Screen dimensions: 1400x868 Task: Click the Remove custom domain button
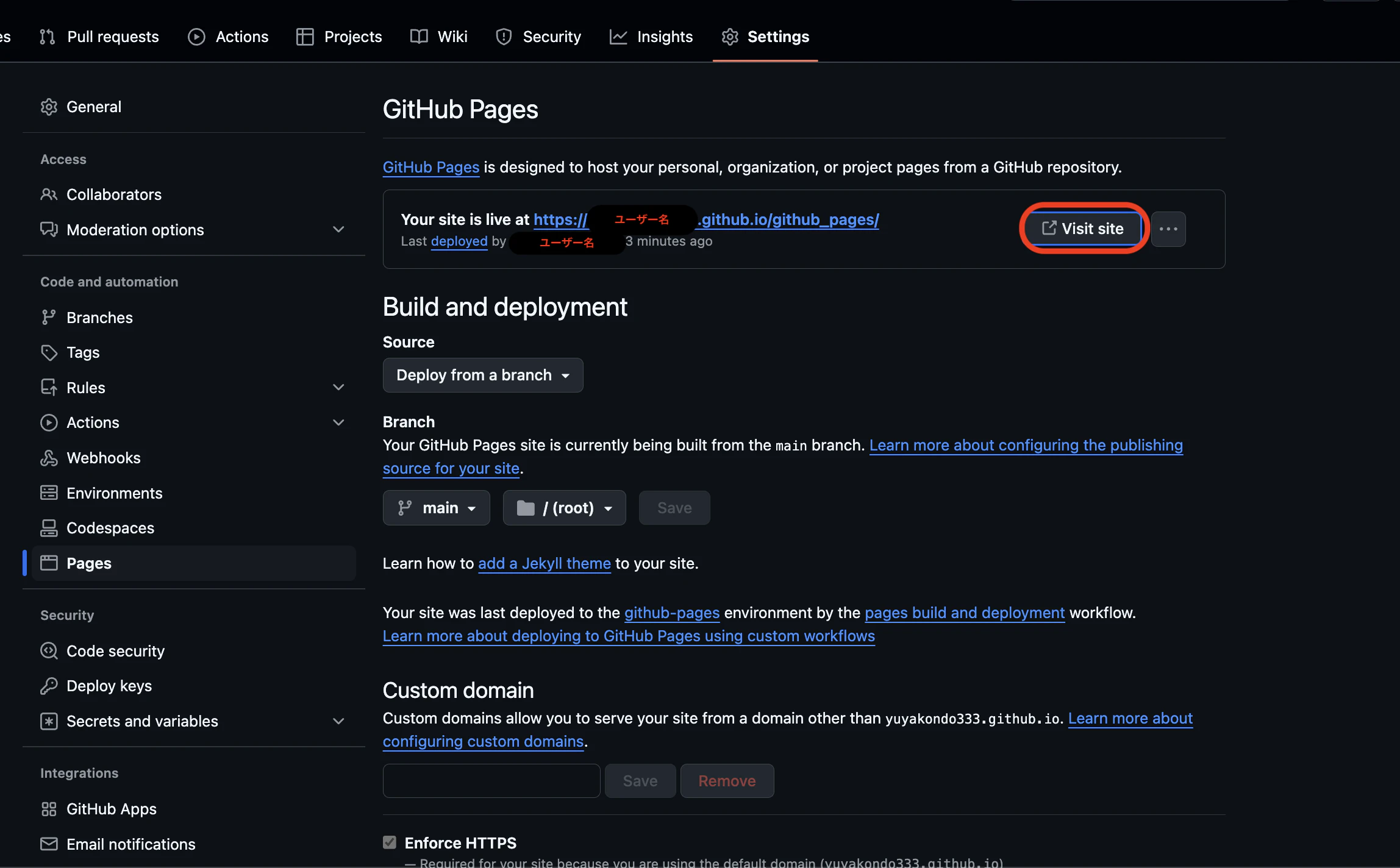pyautogui.click(x=727, y=781)
